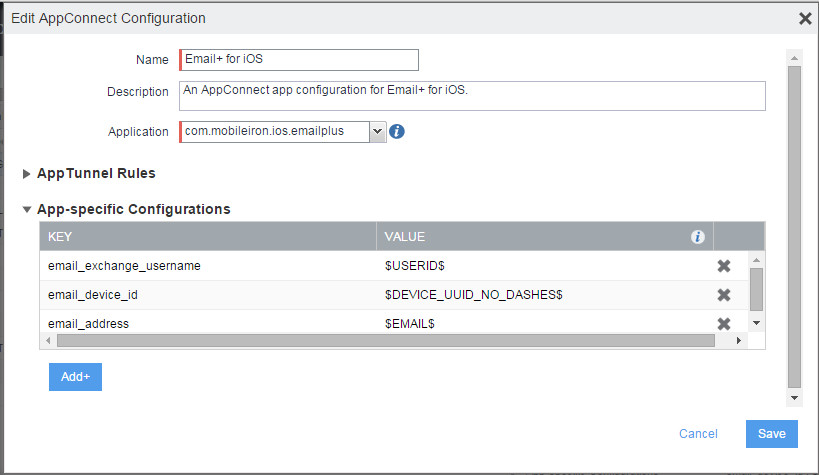This screenshot has width=819, height=475.
Task: Click the Name input field
Action: tap(299, 60)
